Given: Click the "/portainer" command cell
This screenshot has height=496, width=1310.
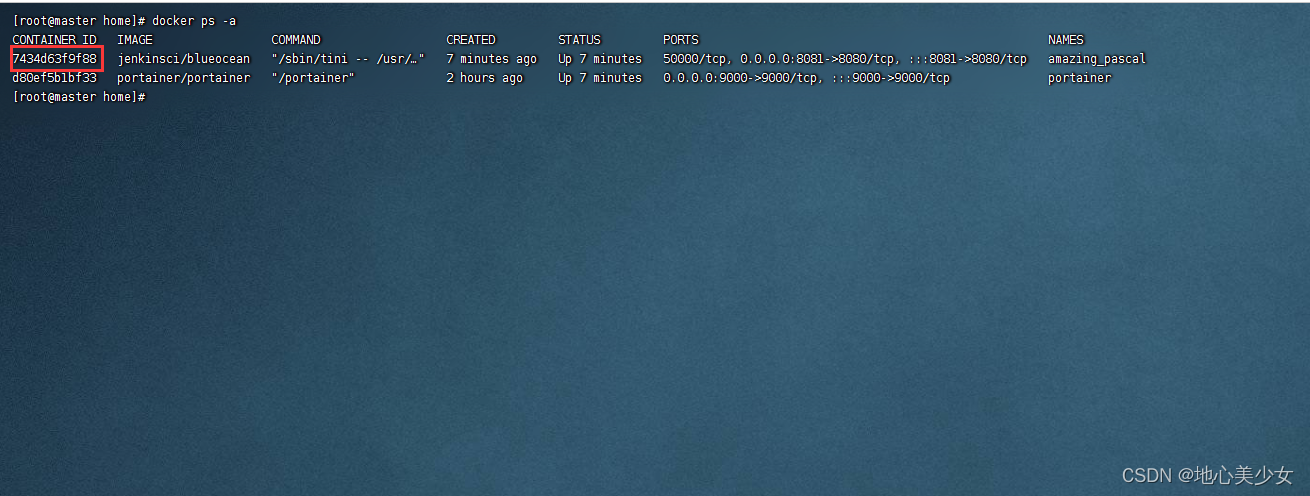Looking at the screenshot, I should tap(313, 78).
